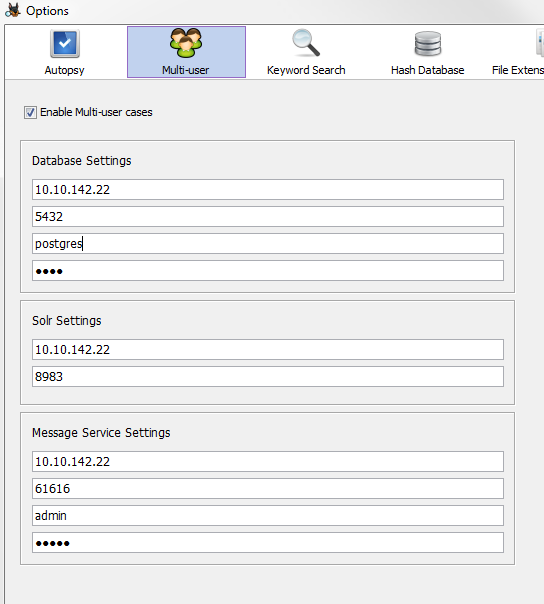Viewport: 544px width, 604px height.
Task: Click message service username admin field
Action: (268, 515)
